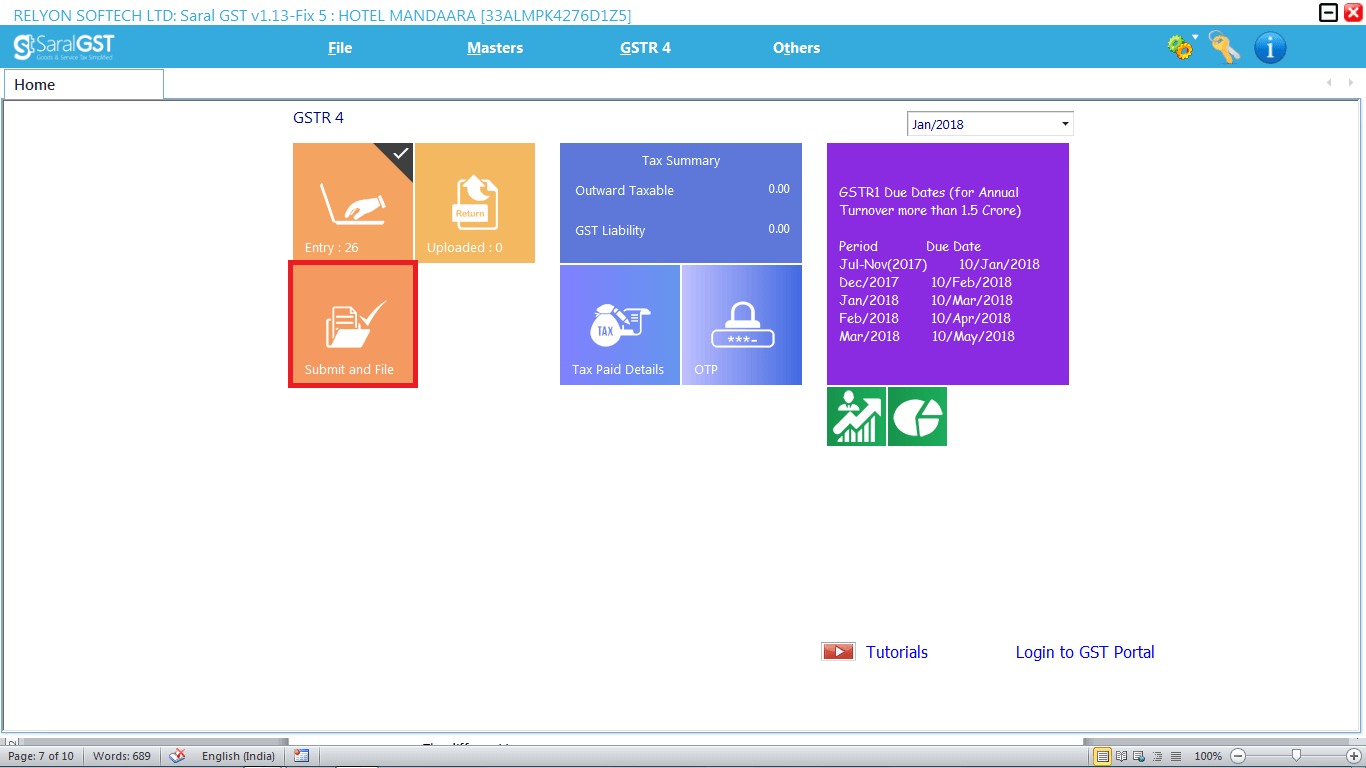Image resolution: width=1366 pixels, height=768 pixels.
Task: Click the SaralGST logo
Action: tap(64, 47)
